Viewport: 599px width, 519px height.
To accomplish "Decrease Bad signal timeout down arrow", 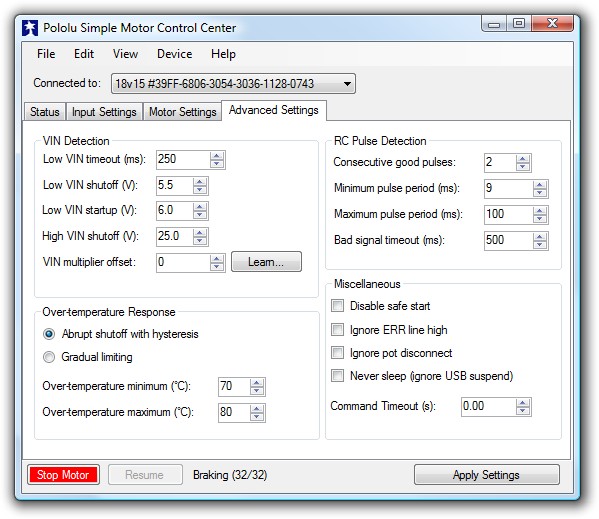I will click(539, 244).
